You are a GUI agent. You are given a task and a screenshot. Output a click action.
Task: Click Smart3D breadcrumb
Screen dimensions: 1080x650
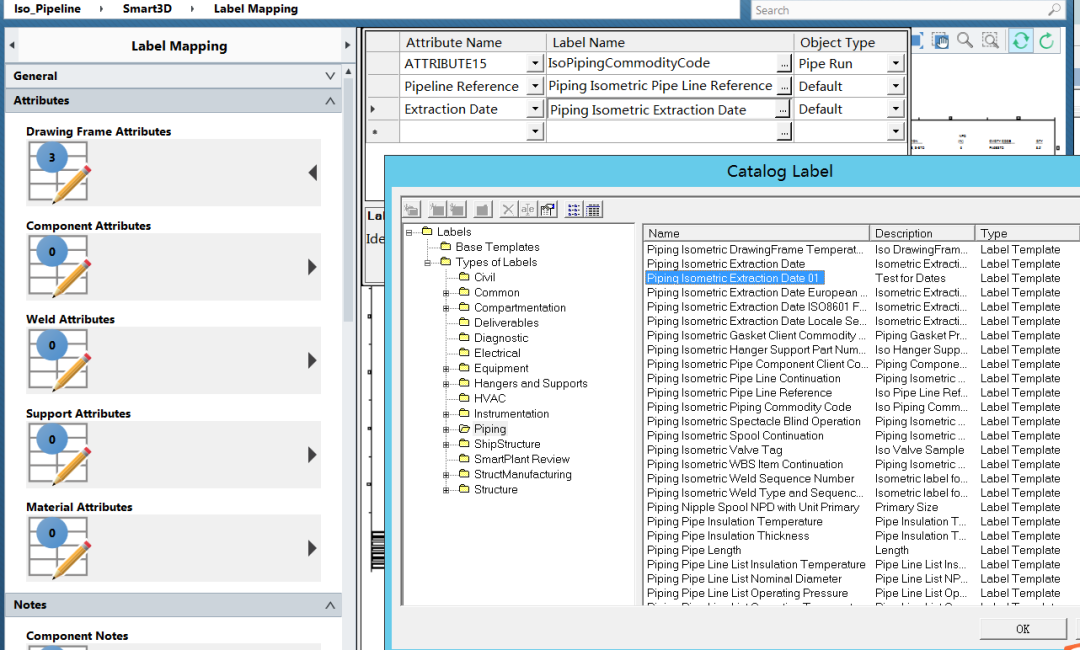[x=147, y=9]
